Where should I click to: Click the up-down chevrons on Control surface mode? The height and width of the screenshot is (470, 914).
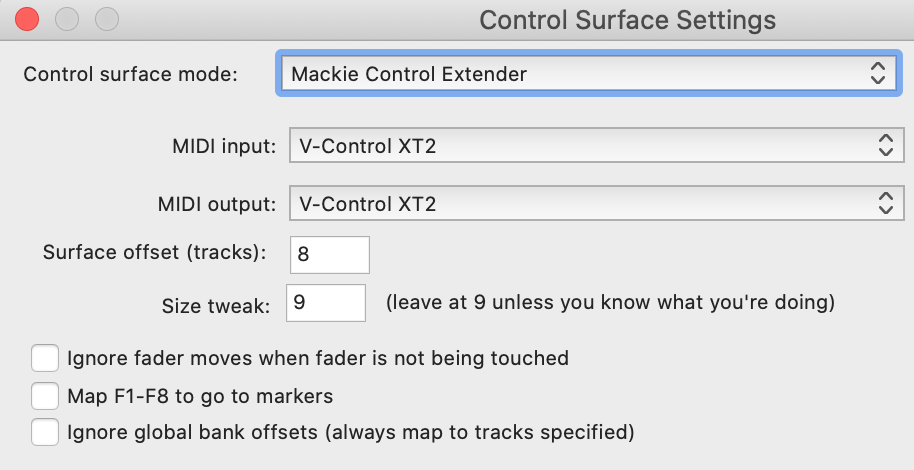877,73
